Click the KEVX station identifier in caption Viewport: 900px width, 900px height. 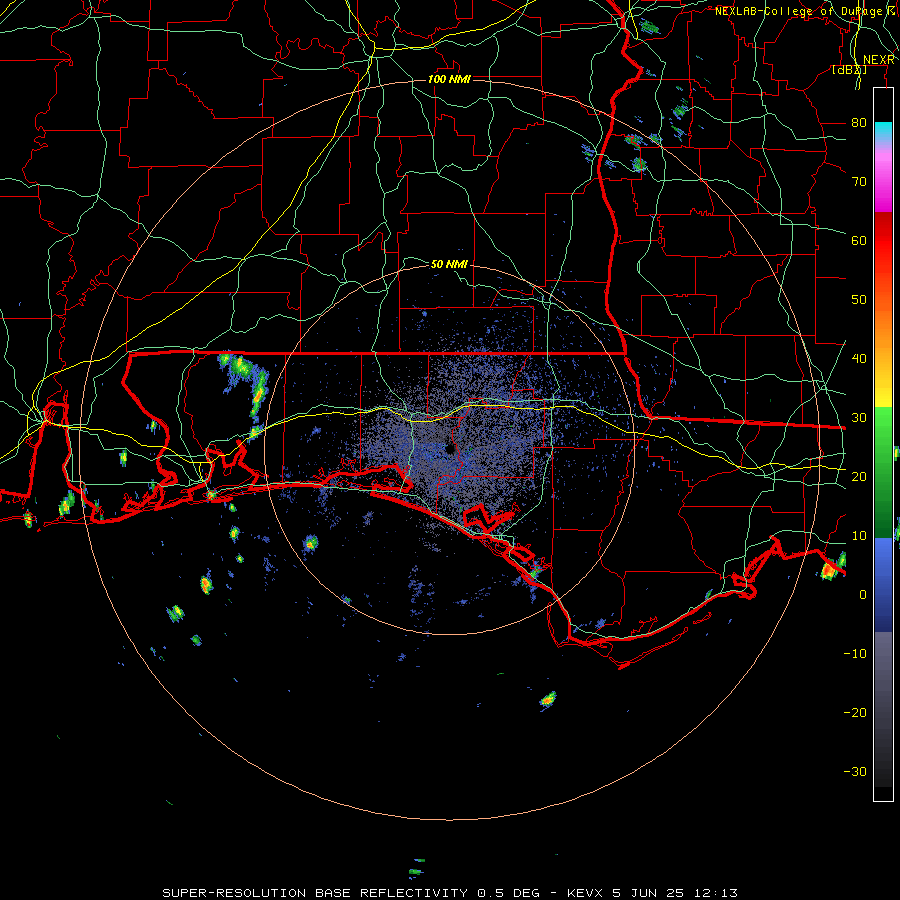coord(584,893)
